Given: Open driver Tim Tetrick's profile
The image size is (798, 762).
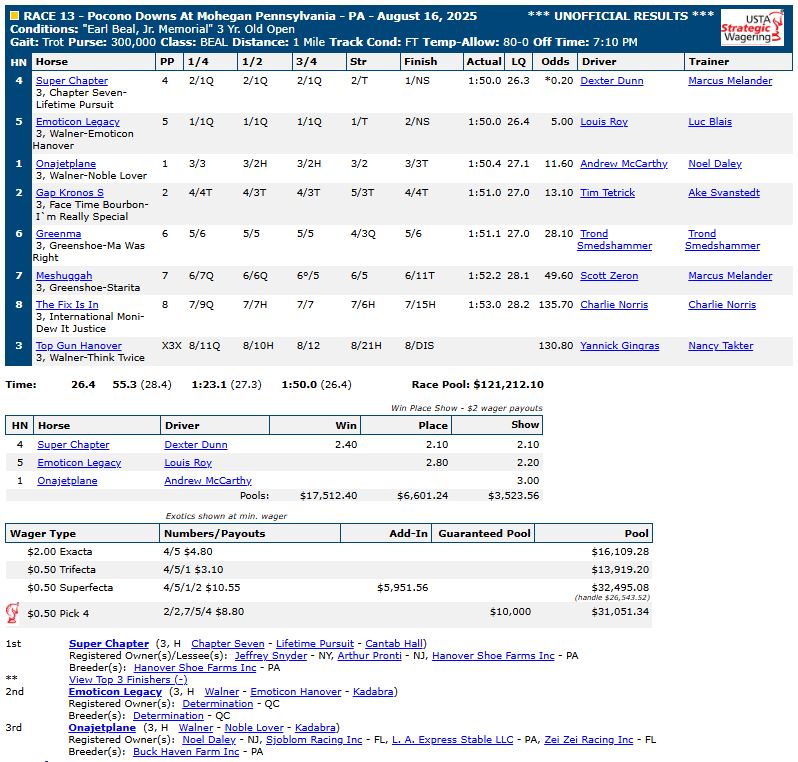Looking at the screenshot, I should (607, 193).
